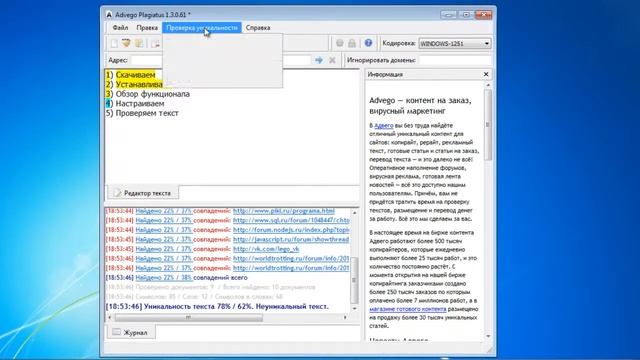
Task: Open the магазине готового контента link
Action: (x=408, y=309)
